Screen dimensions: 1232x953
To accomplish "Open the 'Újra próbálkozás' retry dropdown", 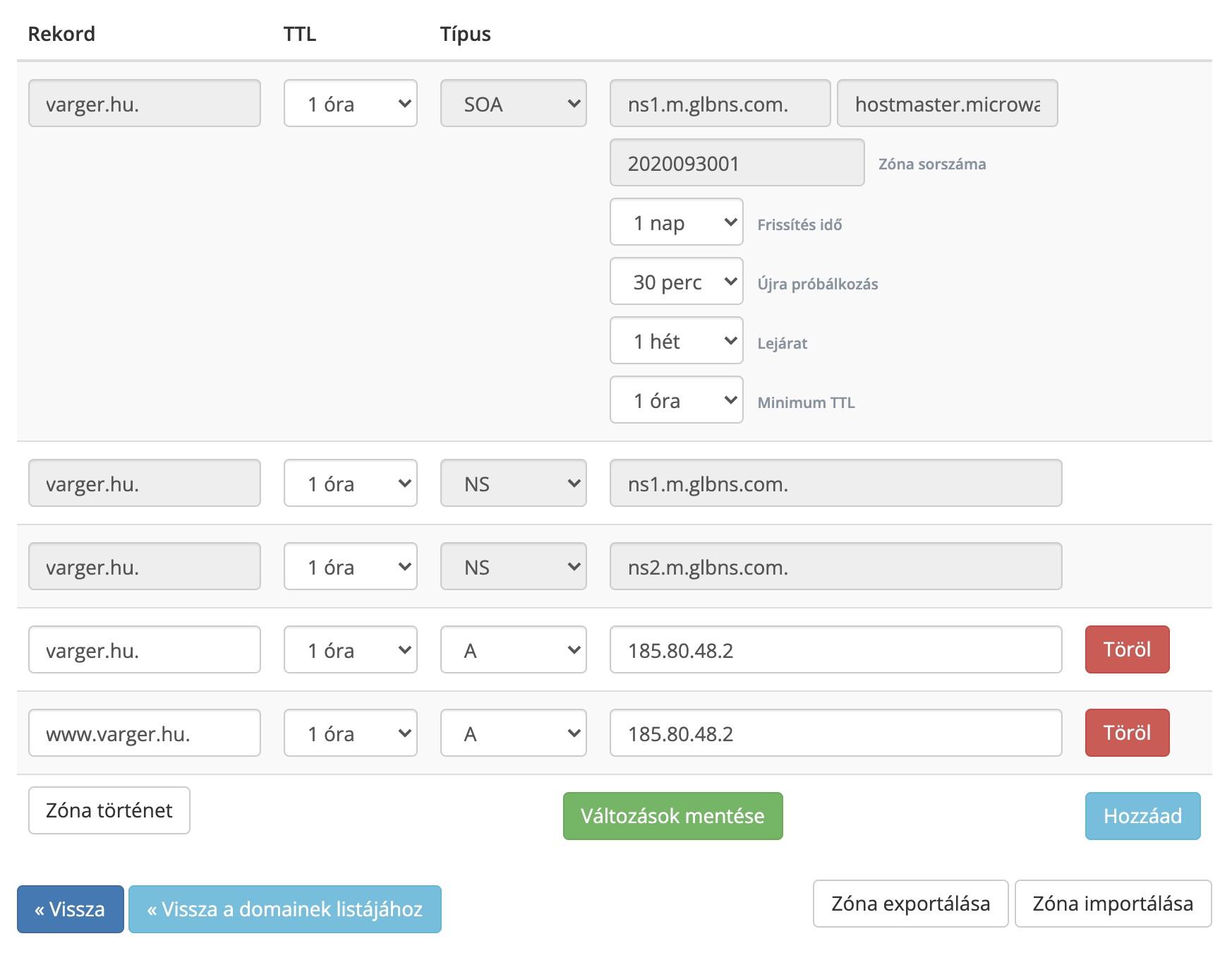I will tap(676, 282).
